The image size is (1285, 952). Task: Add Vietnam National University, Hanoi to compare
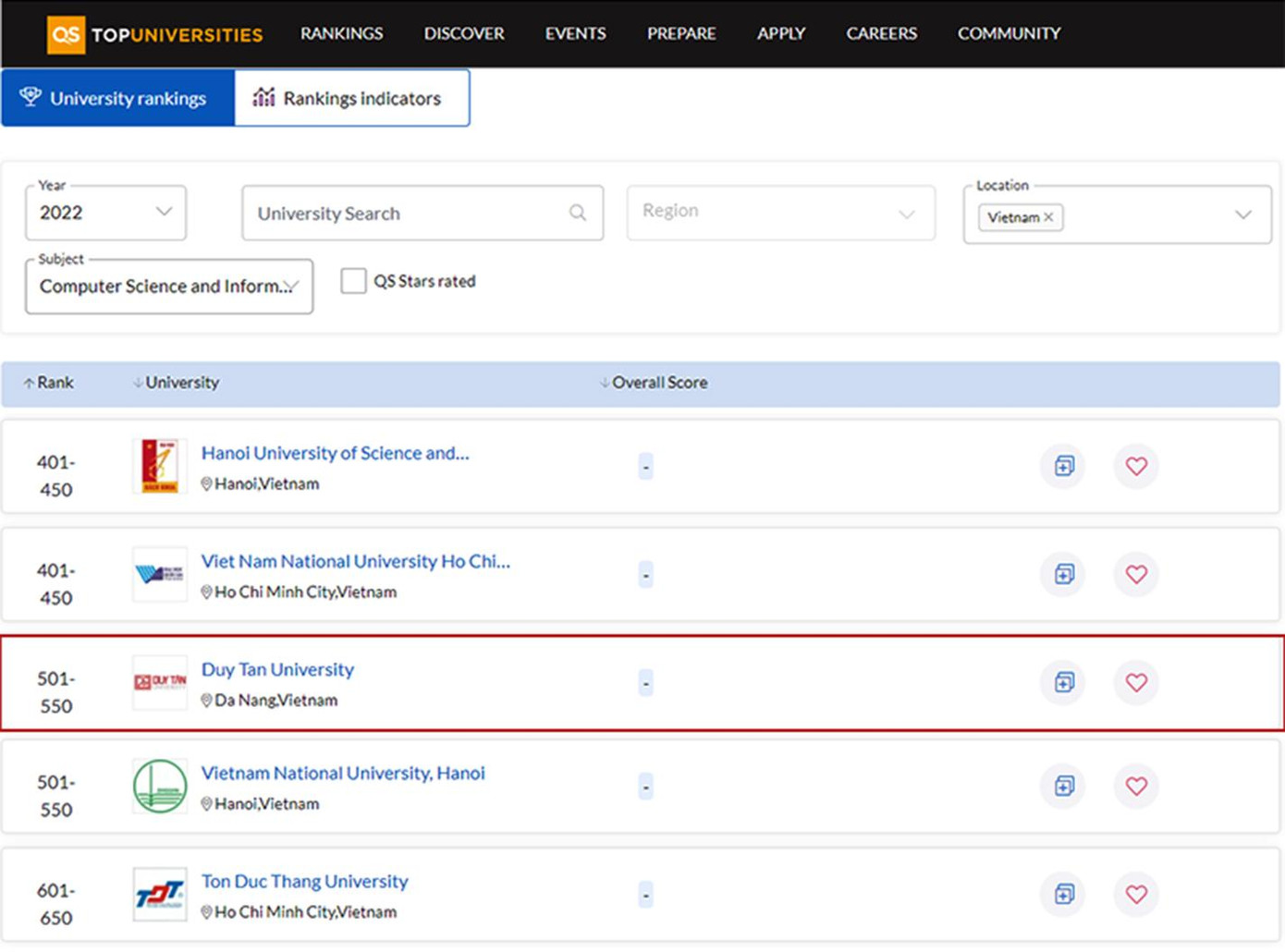tap(1064, 786)
